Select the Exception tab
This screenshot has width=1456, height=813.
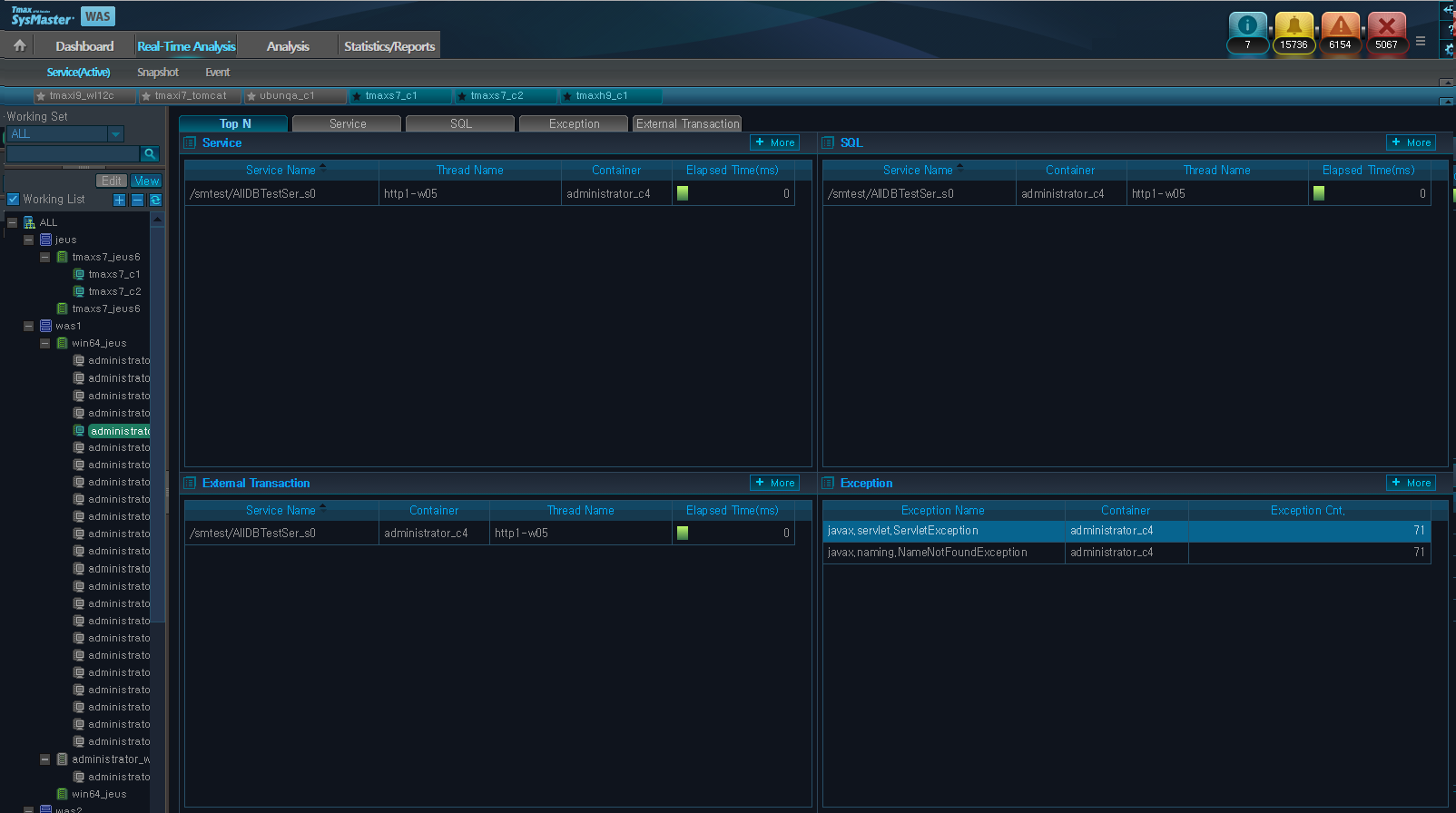tap(574, 123)
